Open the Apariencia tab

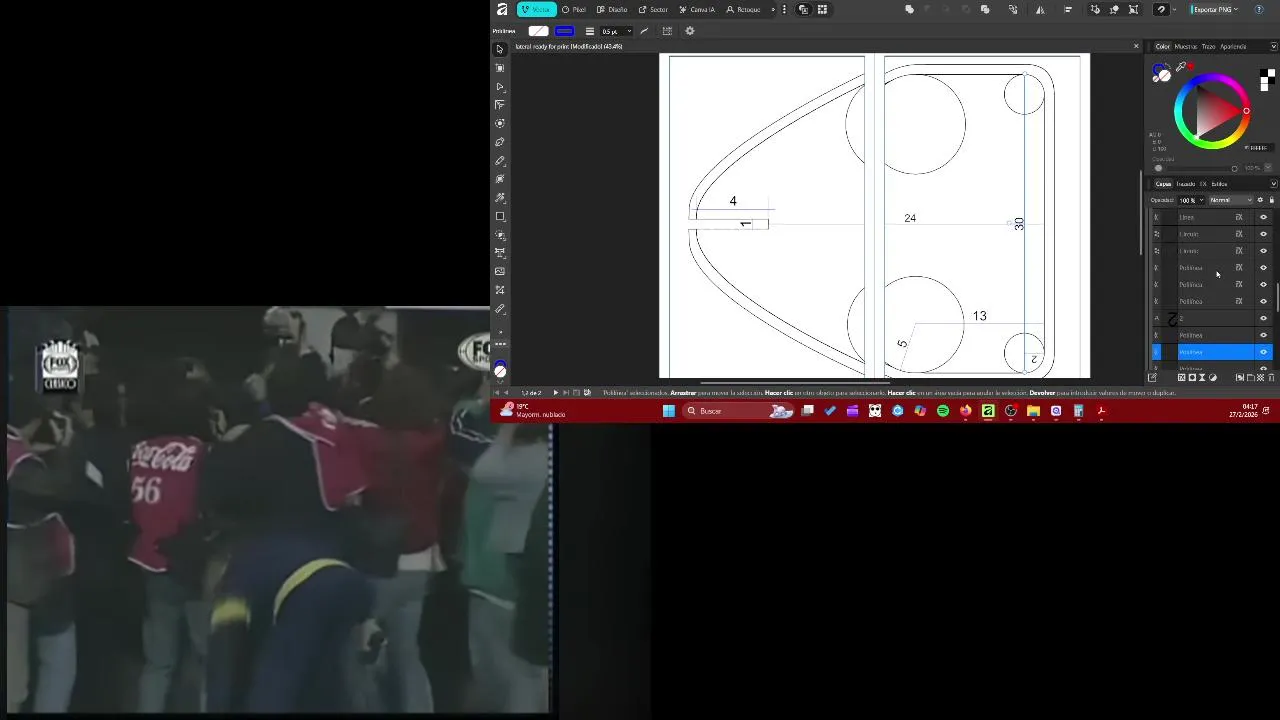(x=1233, y=46)
